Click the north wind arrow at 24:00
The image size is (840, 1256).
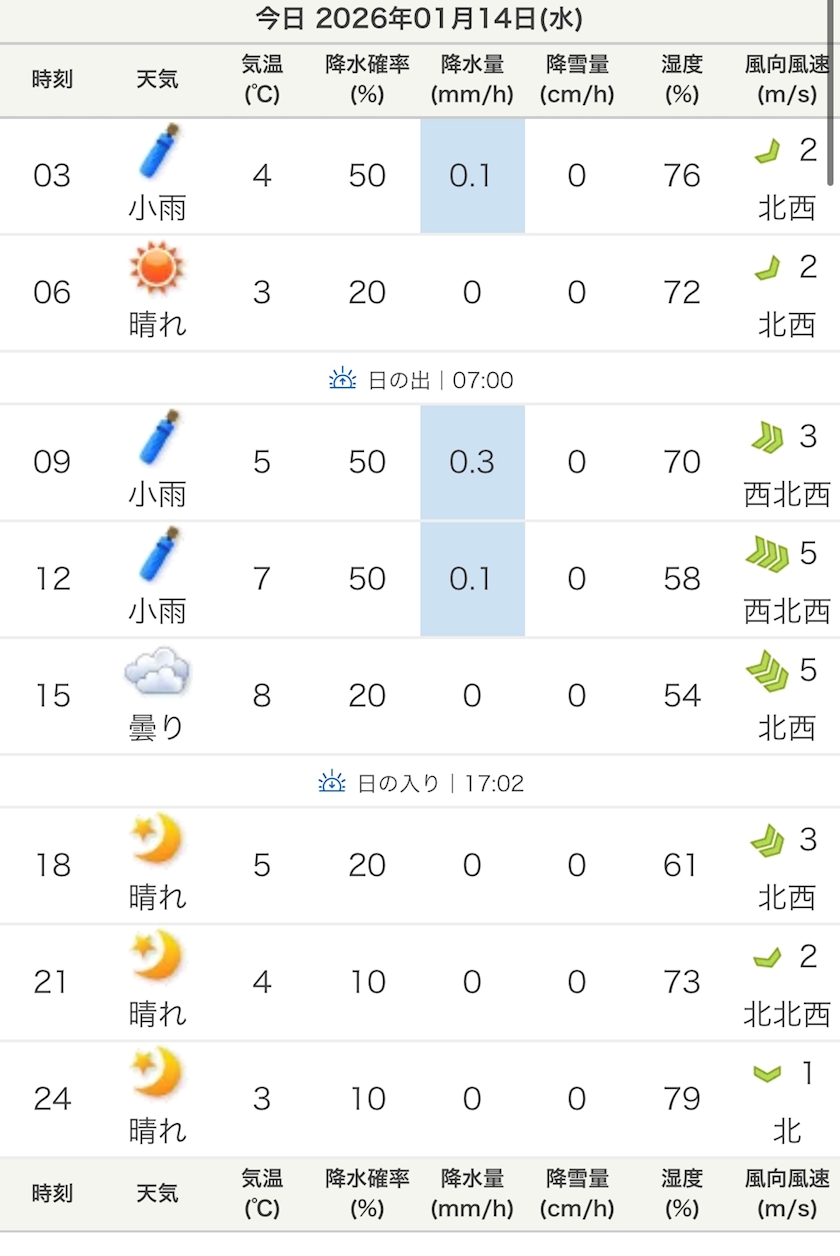pos(767,1074)
